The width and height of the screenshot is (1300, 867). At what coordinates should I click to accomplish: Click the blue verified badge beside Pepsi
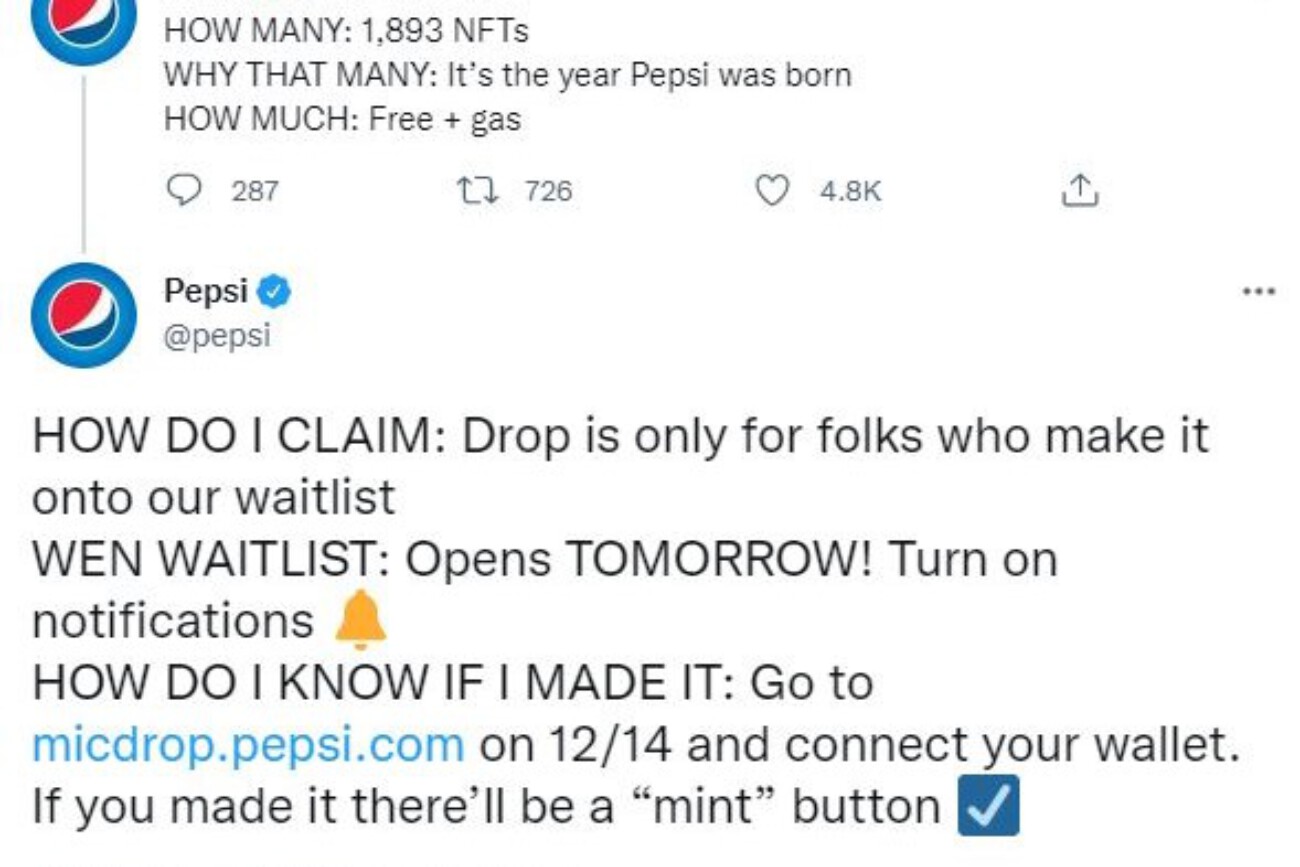[276, 292]
